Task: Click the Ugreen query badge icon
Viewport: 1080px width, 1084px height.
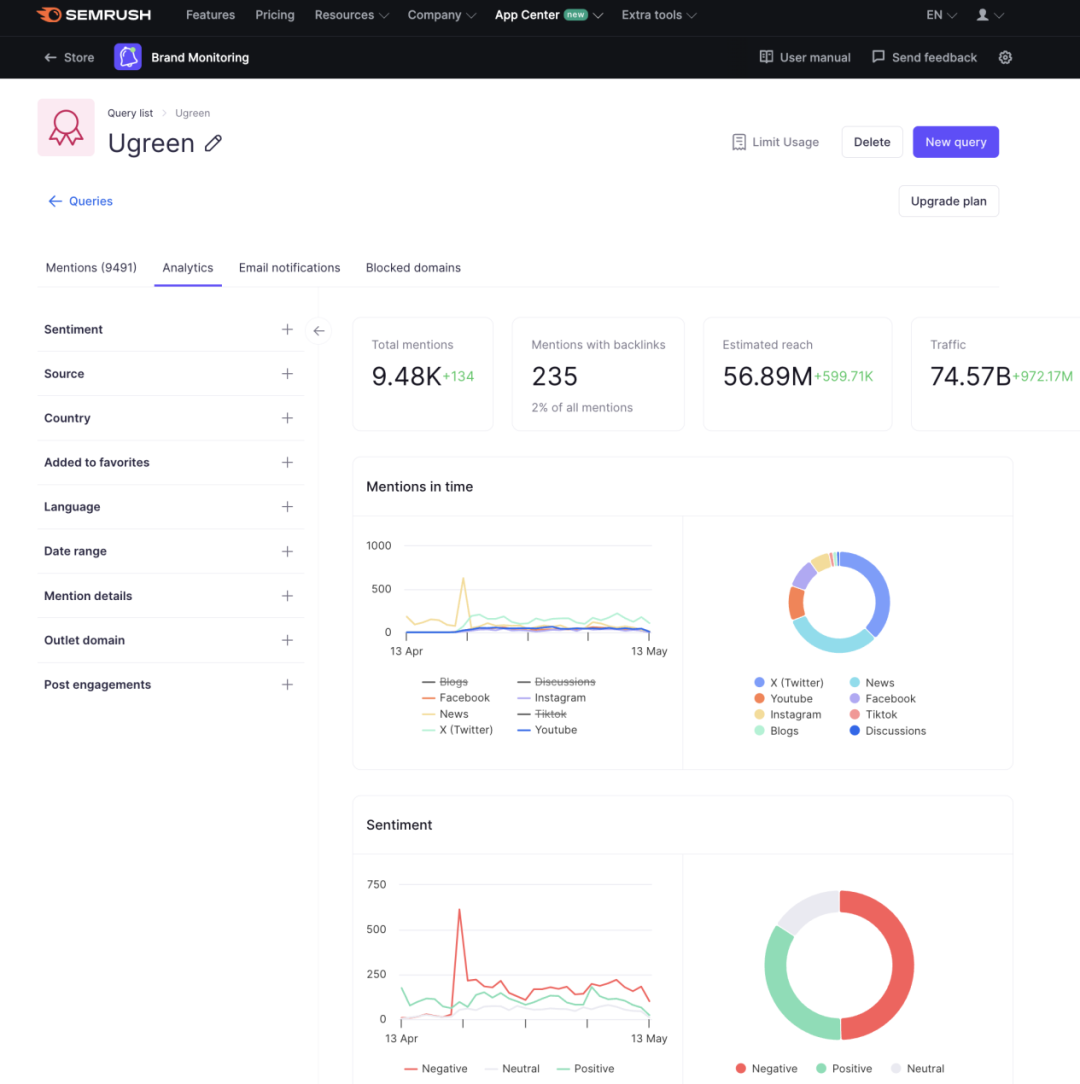Action: (66, 127)
